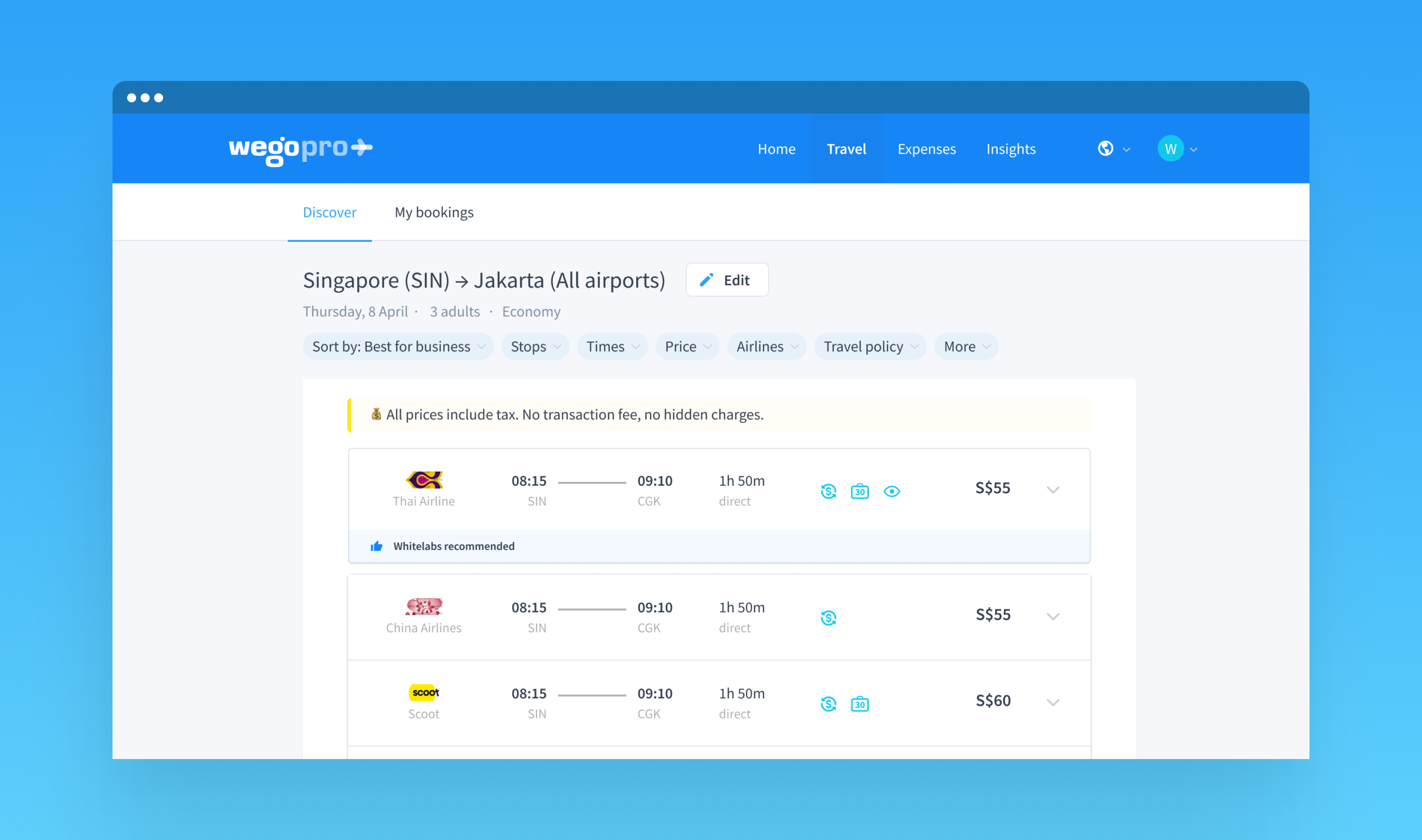
Task: Click the eye icon on Thai Airline flight
Action: click(x=892, y=491)
